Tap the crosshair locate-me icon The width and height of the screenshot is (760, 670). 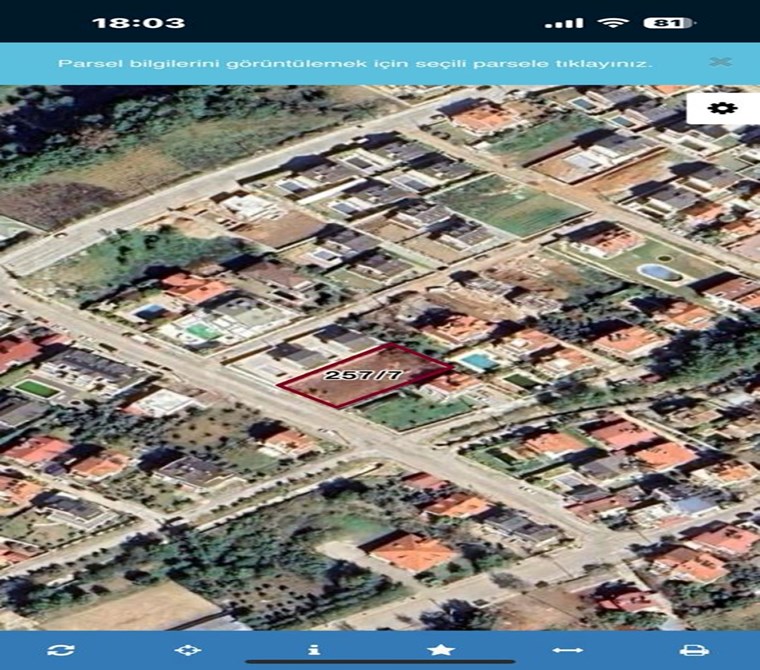click(x=187, y=650)
